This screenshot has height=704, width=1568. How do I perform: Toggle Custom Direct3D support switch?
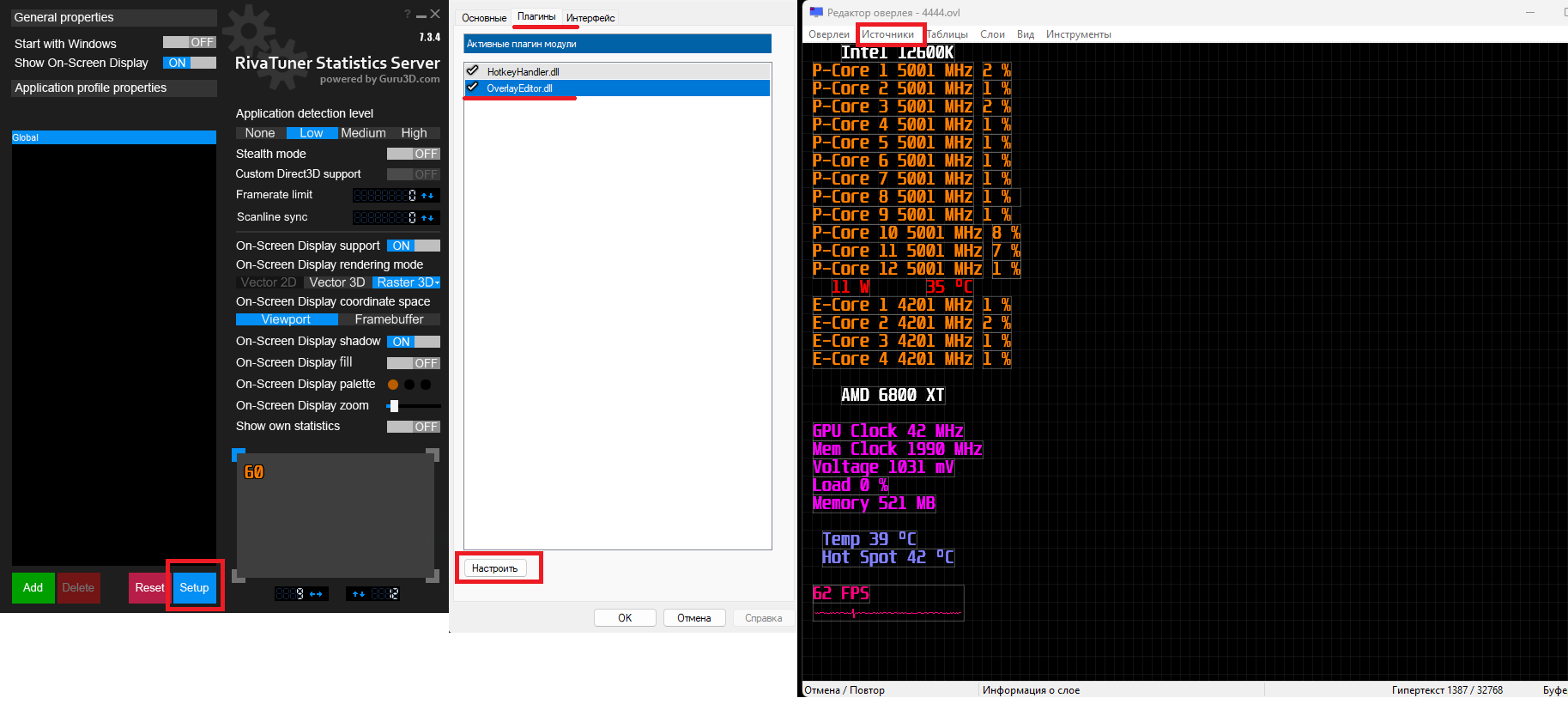point(414,174)
